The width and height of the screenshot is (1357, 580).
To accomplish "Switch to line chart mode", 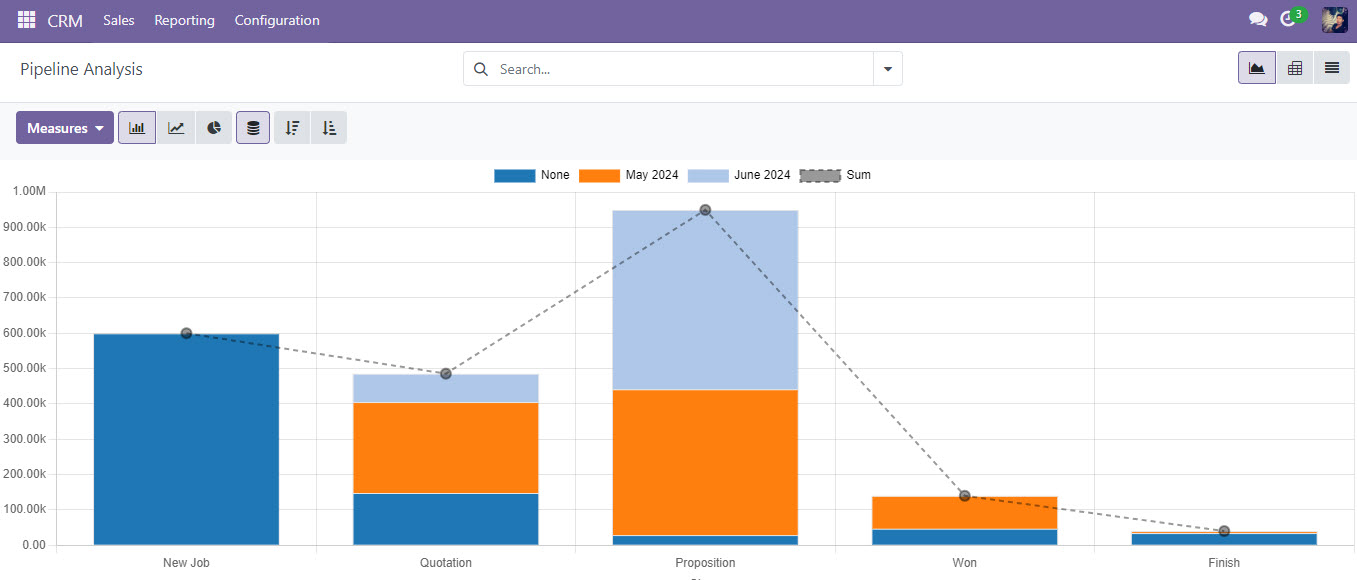I will 176,128.
